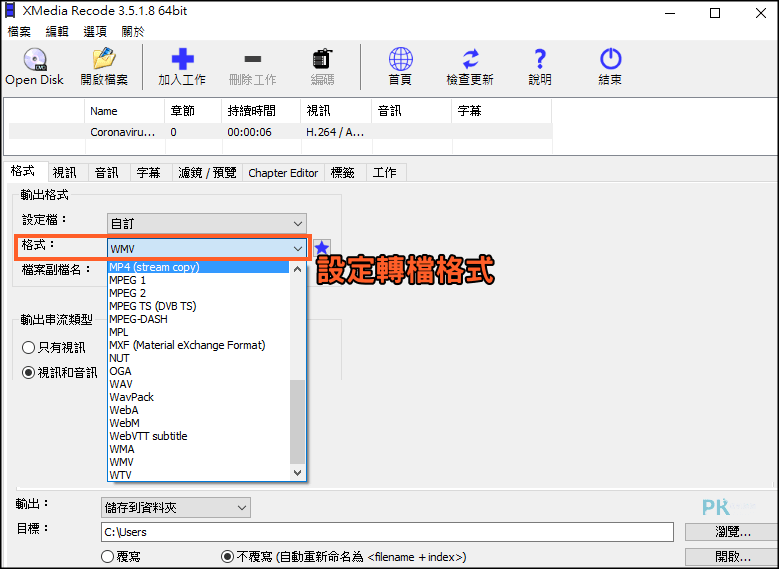Choose MPEG 2 from format list

click(198, 293)
